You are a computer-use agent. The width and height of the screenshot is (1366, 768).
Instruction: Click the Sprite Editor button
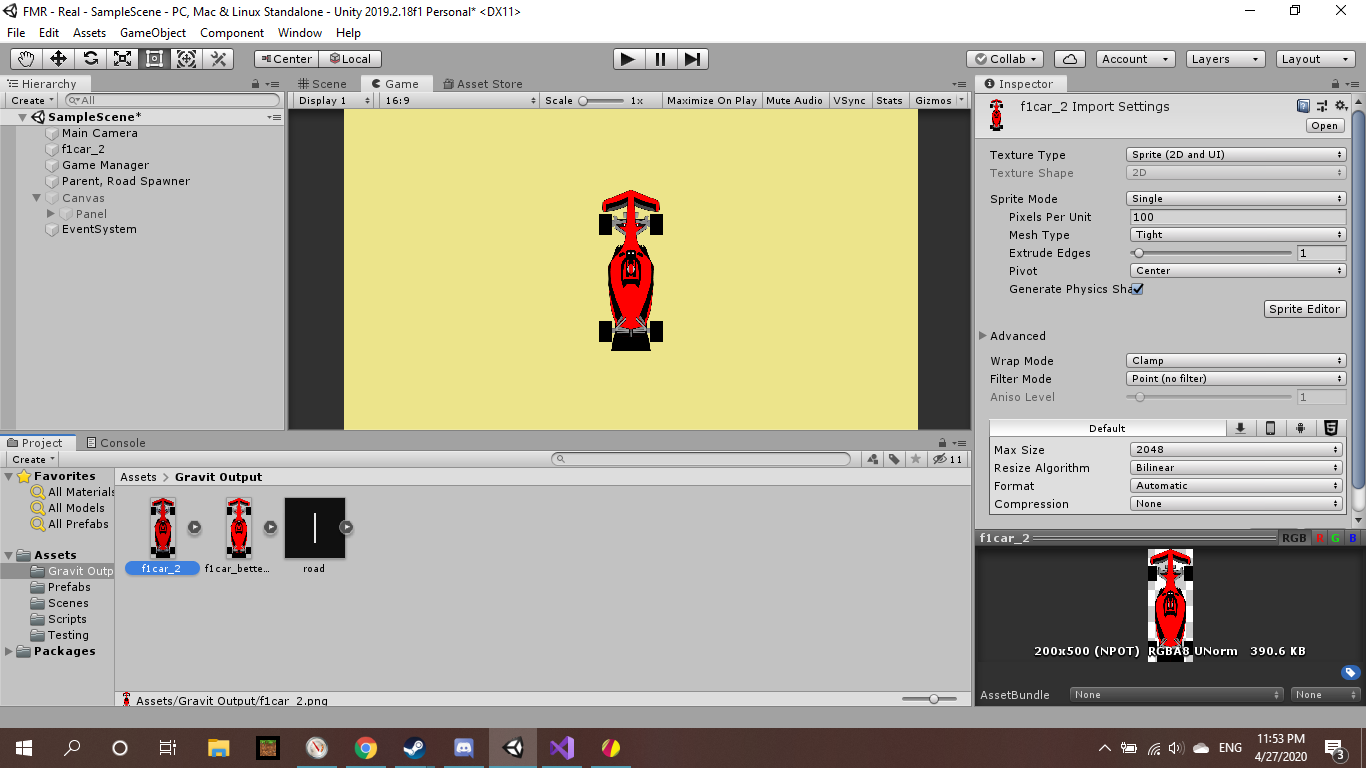coord(1305,309)
